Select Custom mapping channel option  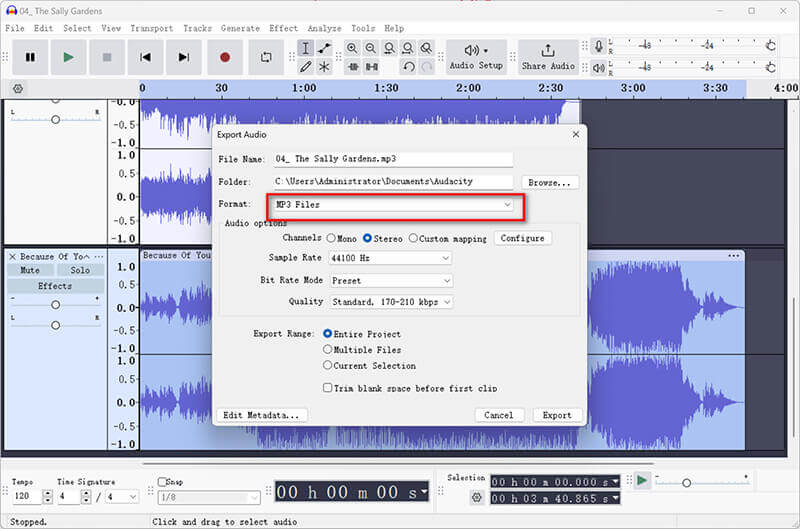413,238
